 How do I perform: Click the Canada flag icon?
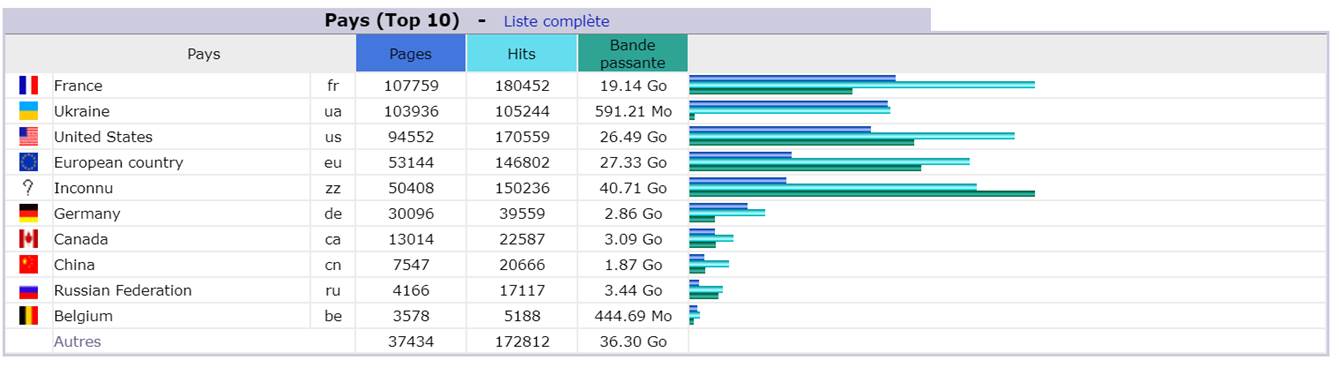point(28,239)
